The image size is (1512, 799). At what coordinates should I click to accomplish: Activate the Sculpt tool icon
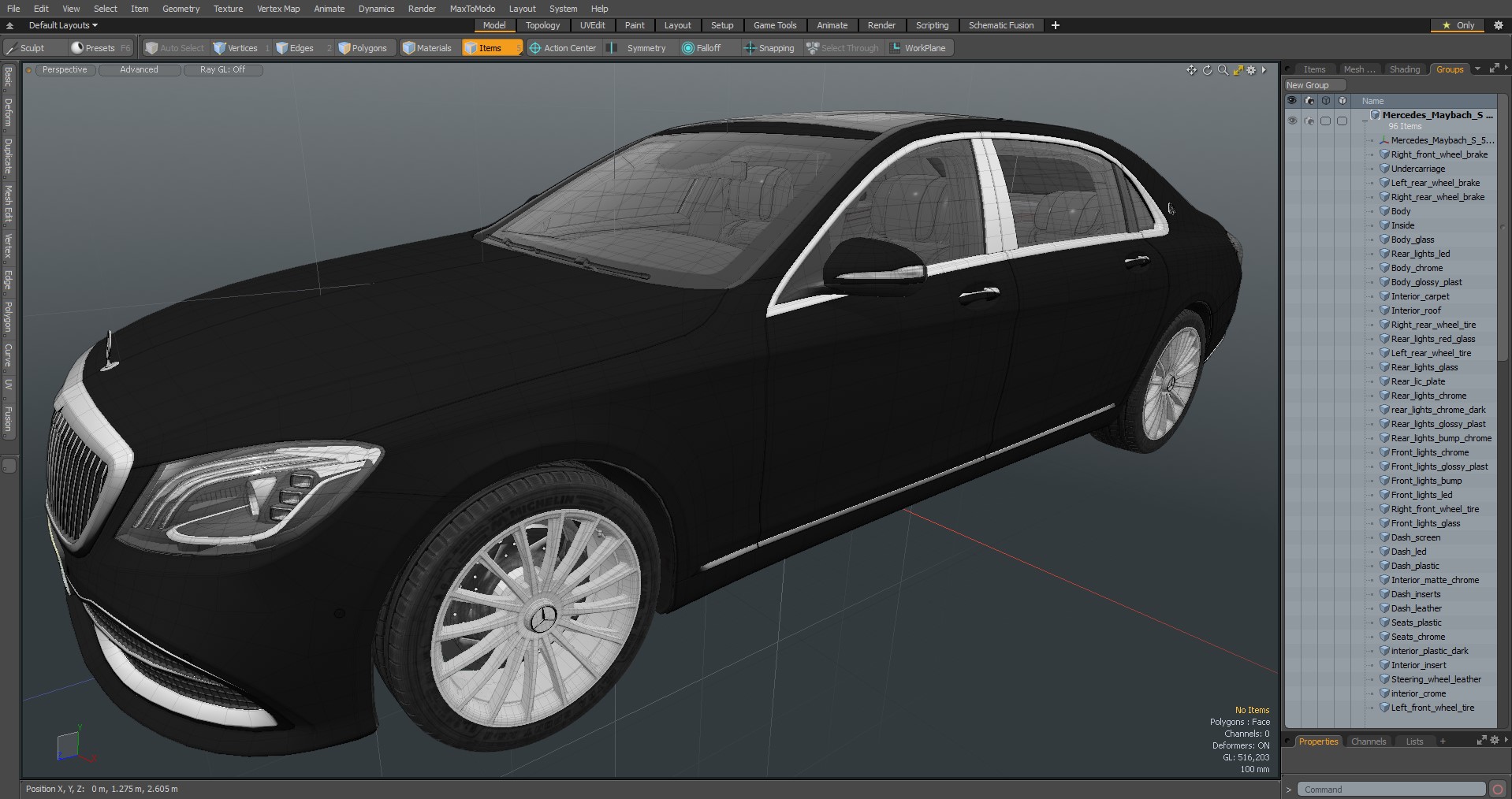[x=11, y=48]
